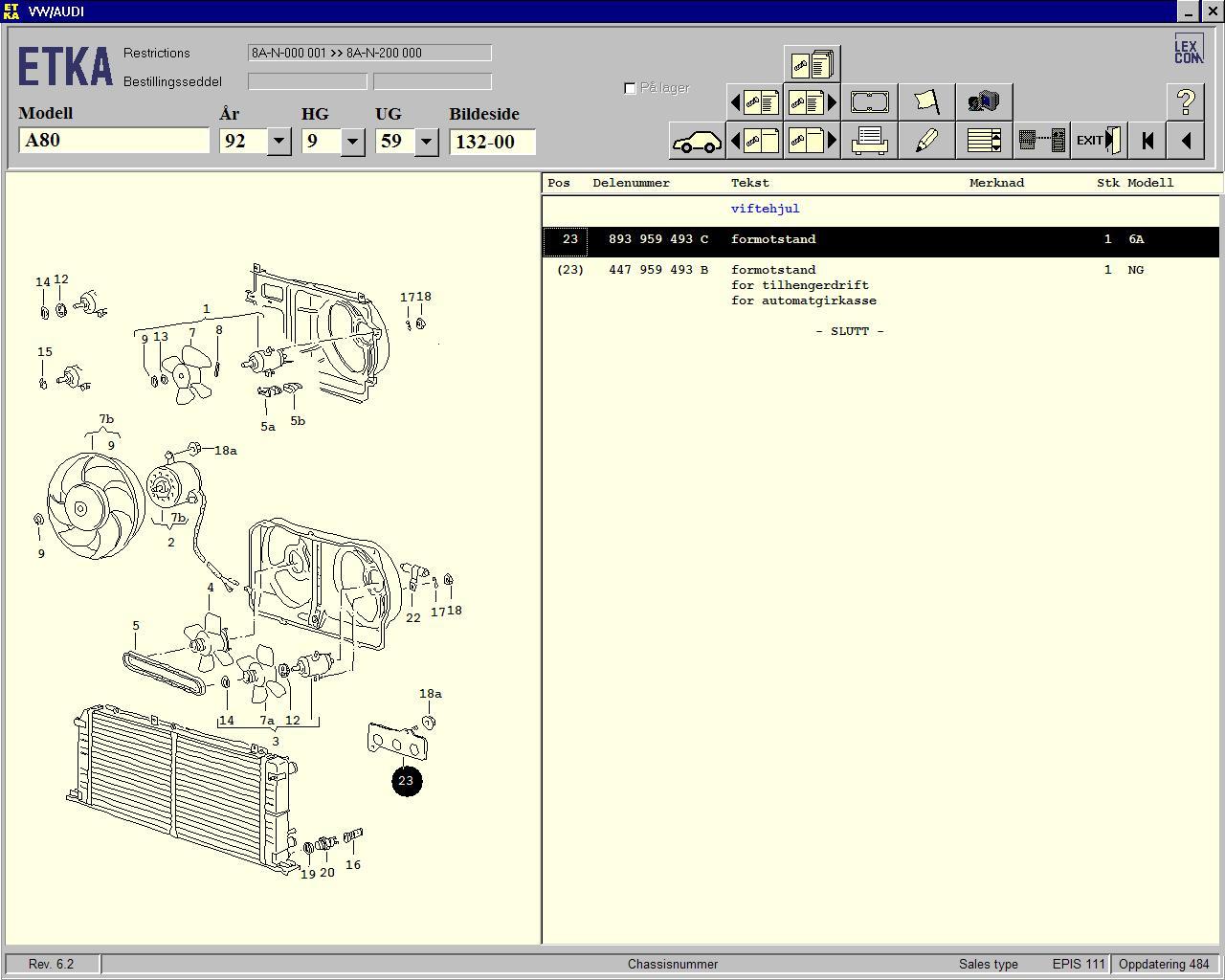Open help with the question mark icon
1225x980 pixels.
(x=1186, y=102)
